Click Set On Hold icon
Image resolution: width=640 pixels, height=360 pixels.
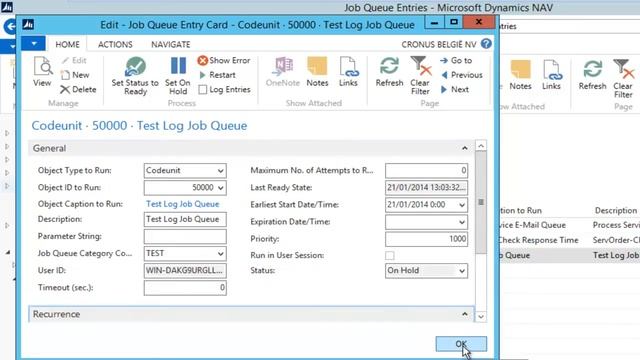178,76
